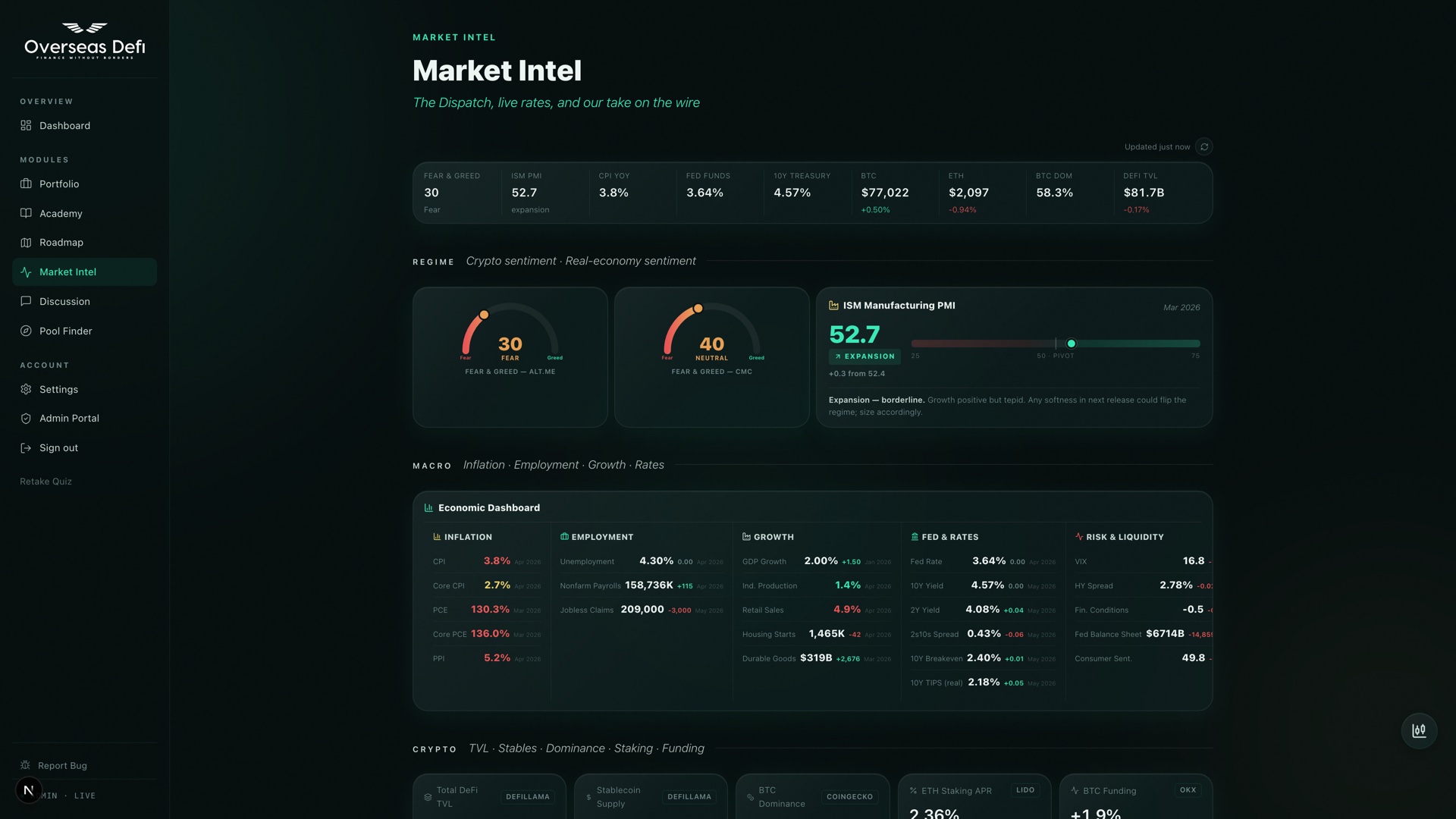Click the Academy book icon

pyautogui.click(x=26, y=213)
